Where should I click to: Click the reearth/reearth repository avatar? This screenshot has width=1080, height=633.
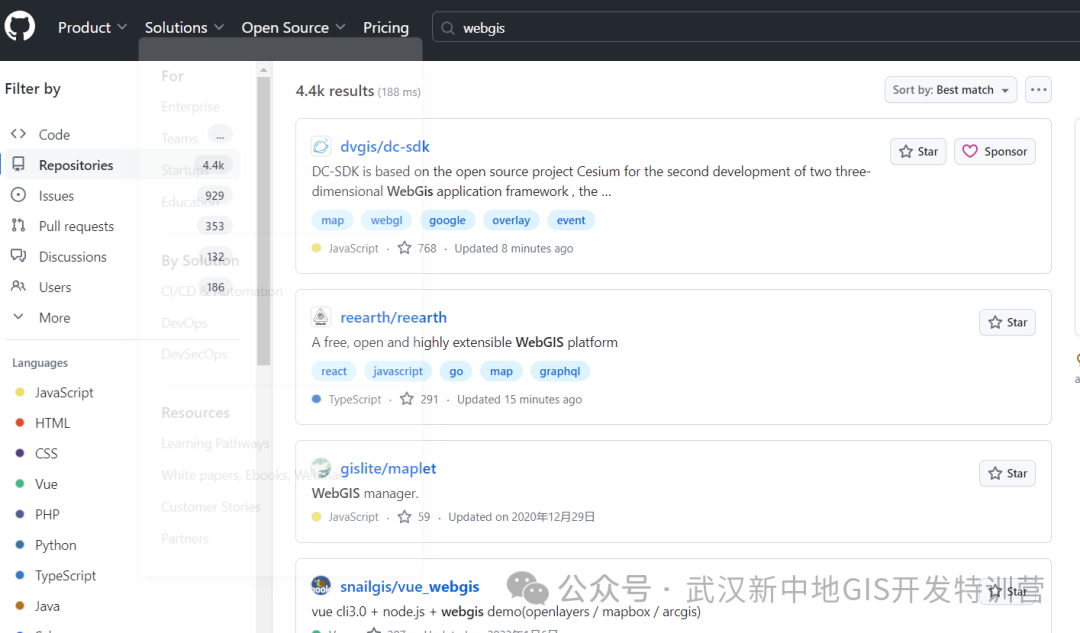click(x=321, y=317)
